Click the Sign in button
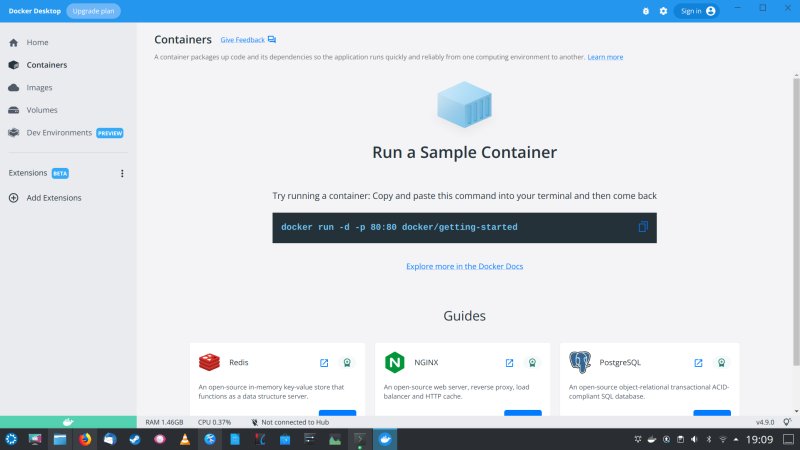This screenshot has width=800, height=450. 697,11
